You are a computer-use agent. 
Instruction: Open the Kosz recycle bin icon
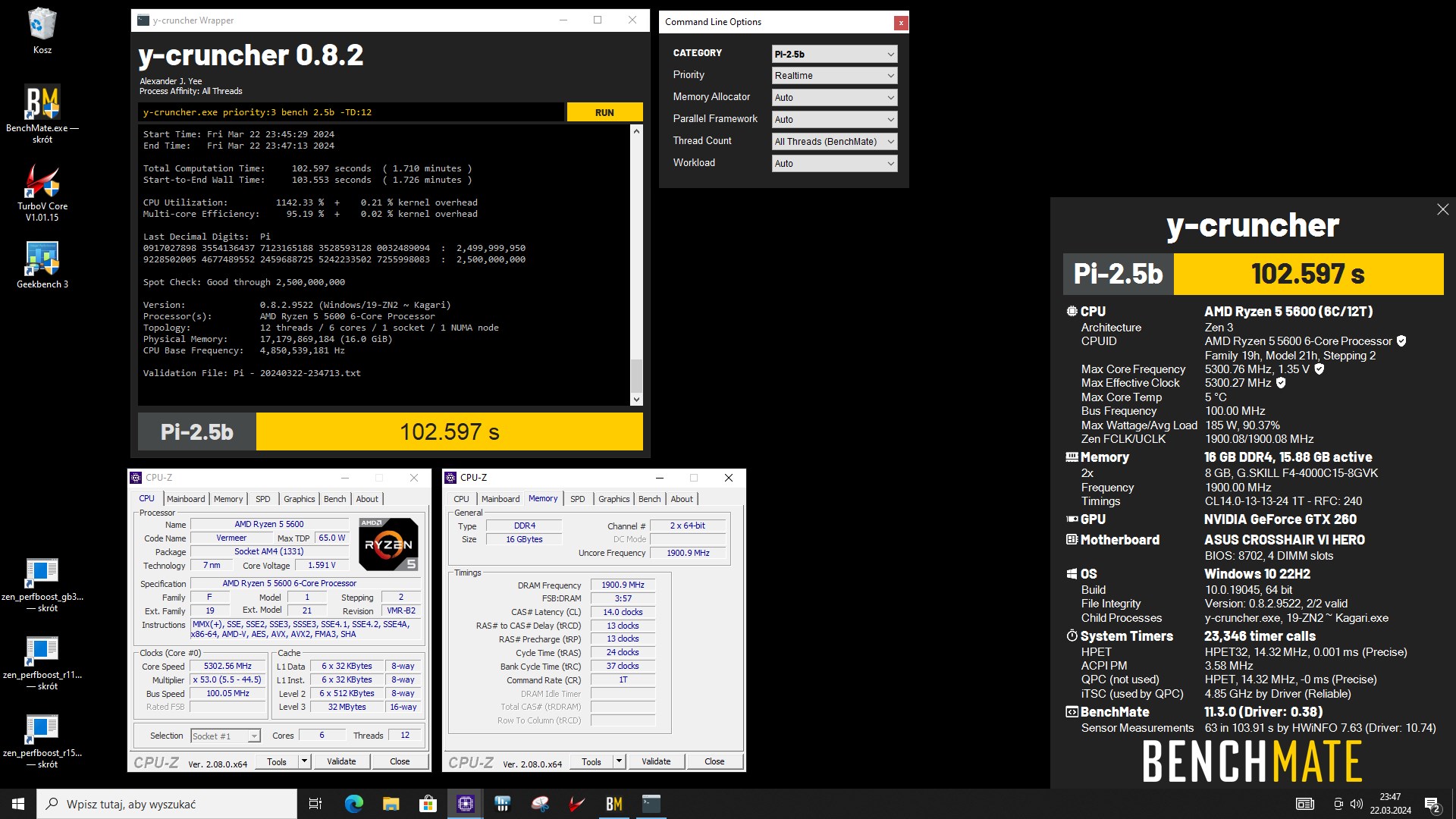coord(42,31)
